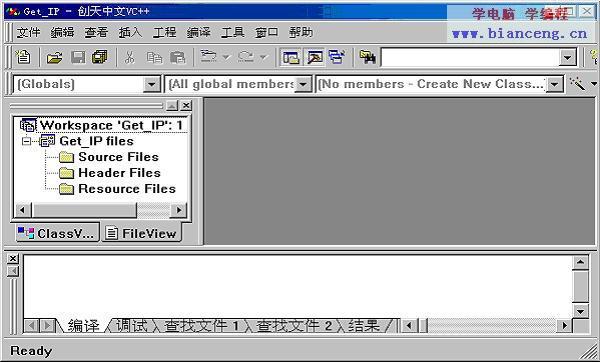Select the 调试 output tab
600x362 pixels.
pos(132,326)
